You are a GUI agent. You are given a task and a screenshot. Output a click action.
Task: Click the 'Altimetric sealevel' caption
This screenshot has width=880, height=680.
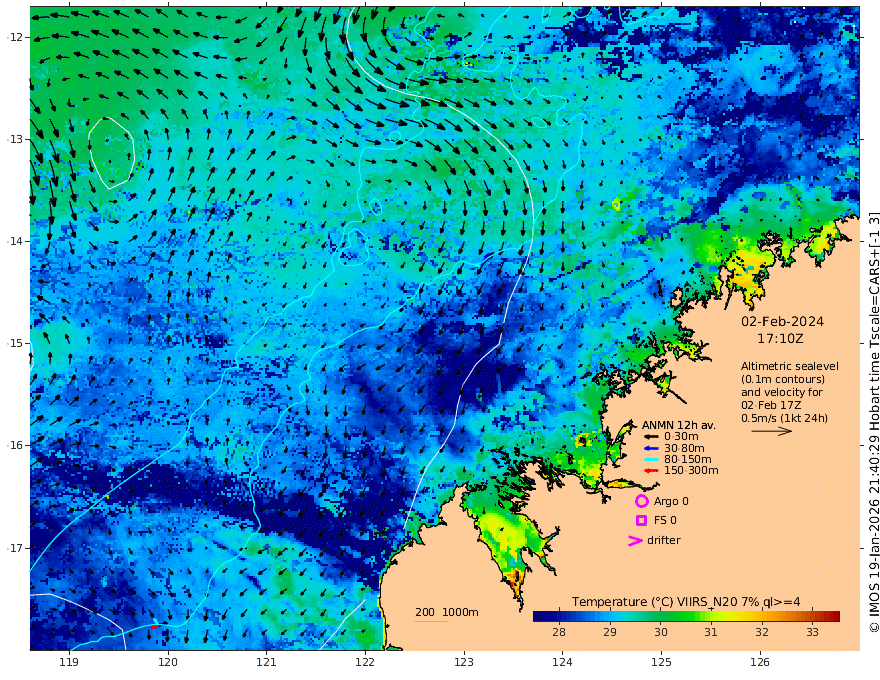[790, 366]
